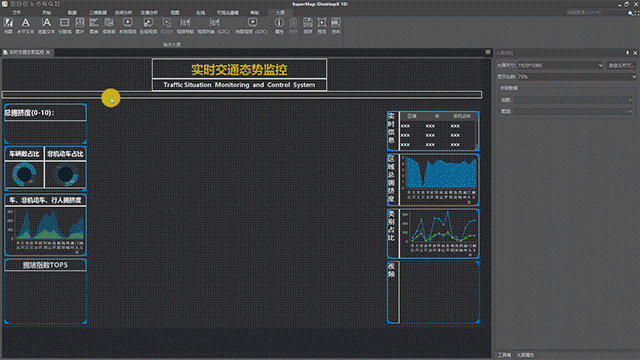Switch to the 视图 ribbon tab

pyautogui.click(x=175, y=13)
